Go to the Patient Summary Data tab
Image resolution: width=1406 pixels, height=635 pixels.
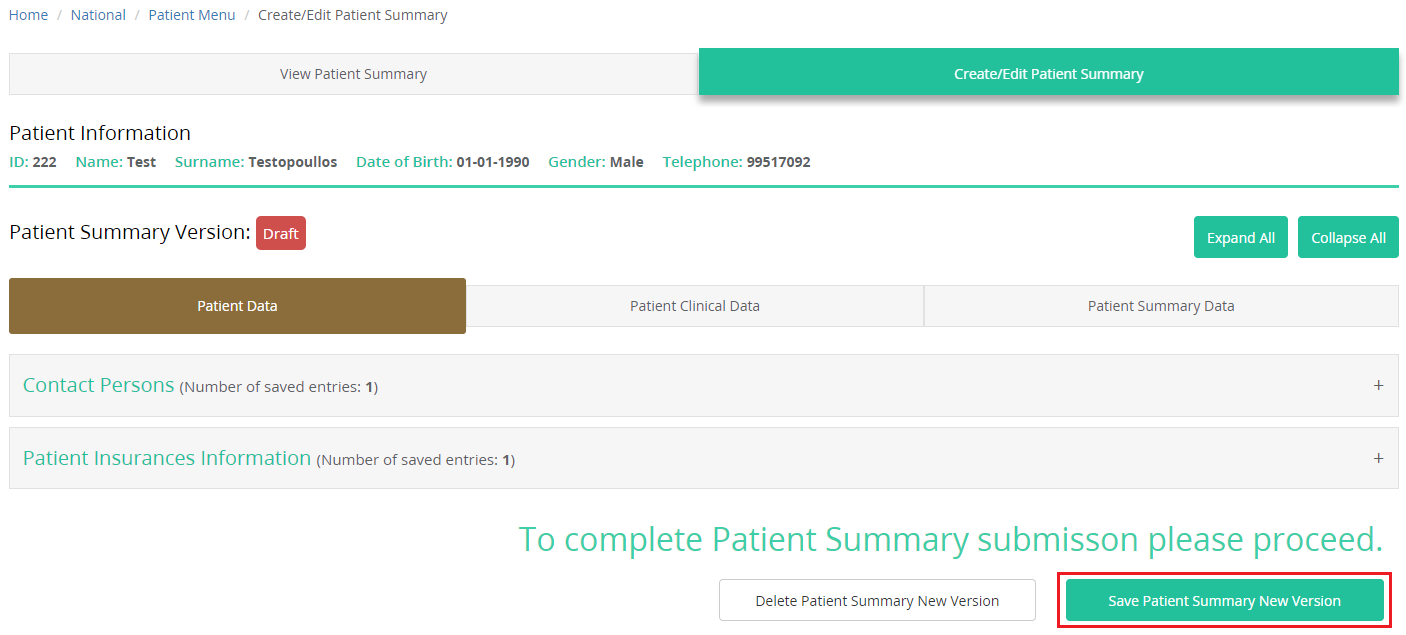(x=1160, y=306)
